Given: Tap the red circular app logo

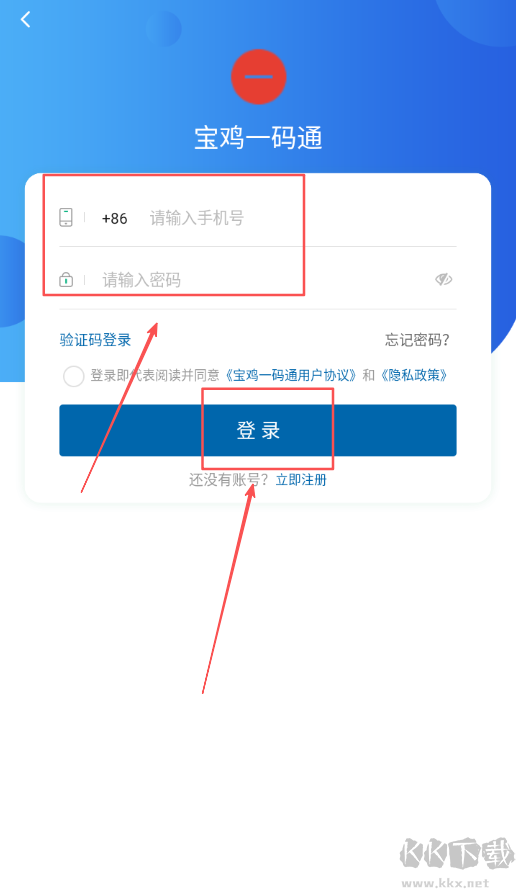Looking at the screenshot, I should point(258,77).
